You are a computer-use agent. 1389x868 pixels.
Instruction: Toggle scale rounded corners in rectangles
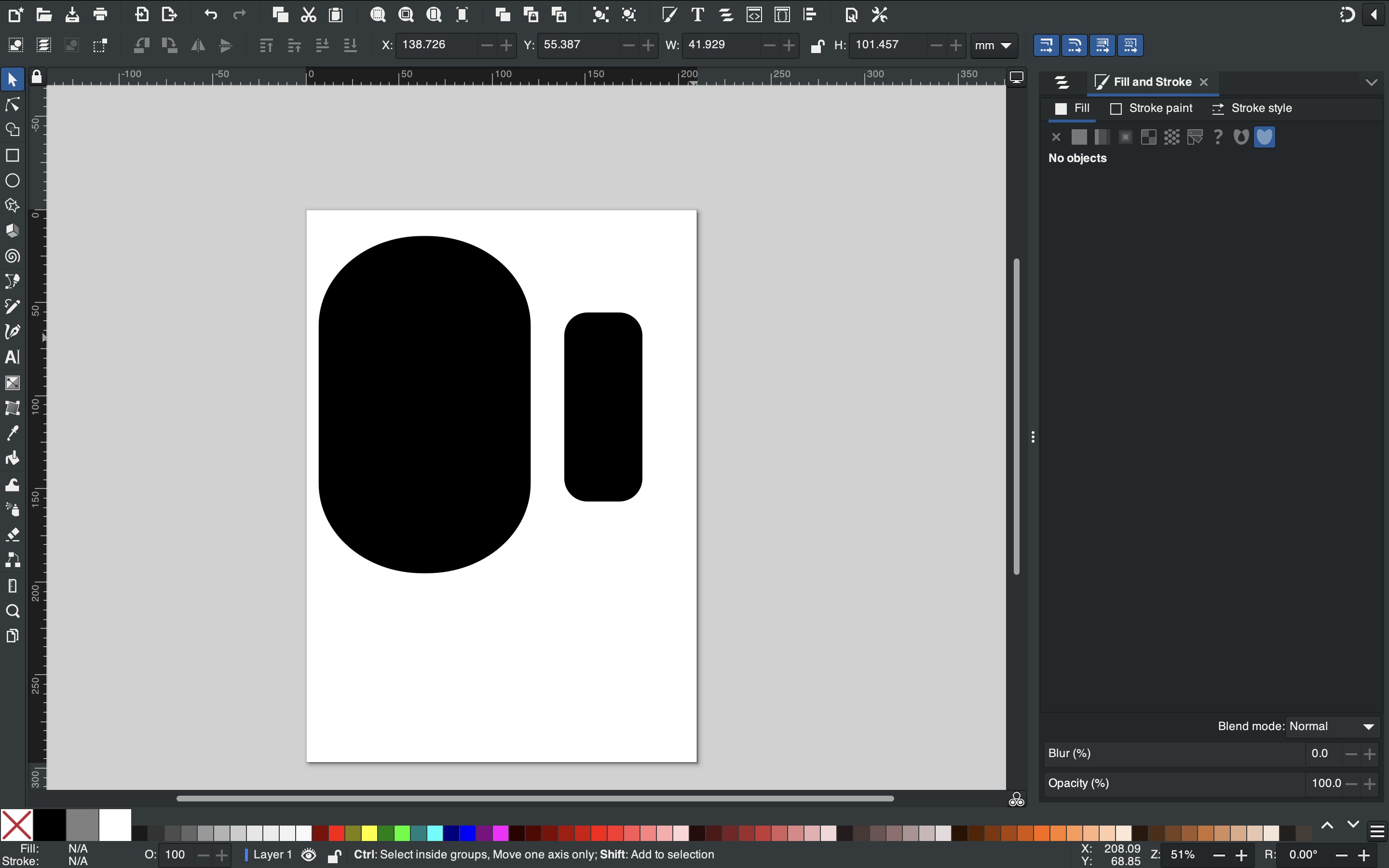coord(1074,45)
